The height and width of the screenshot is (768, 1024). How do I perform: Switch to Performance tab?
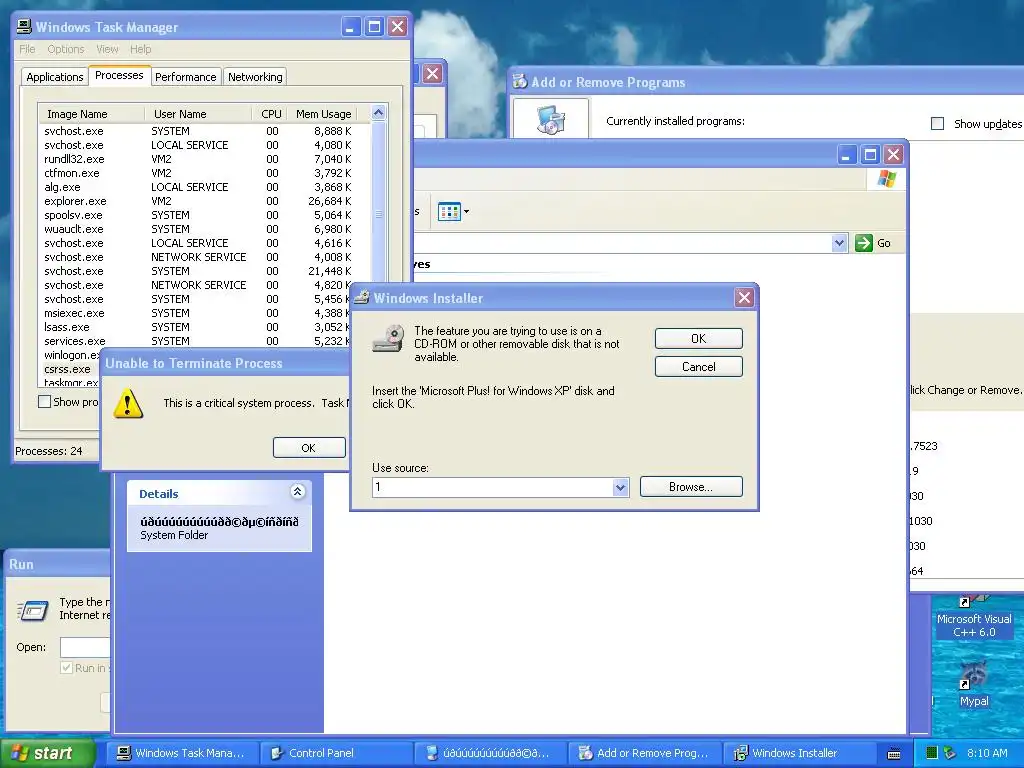[x=185, y=77]
